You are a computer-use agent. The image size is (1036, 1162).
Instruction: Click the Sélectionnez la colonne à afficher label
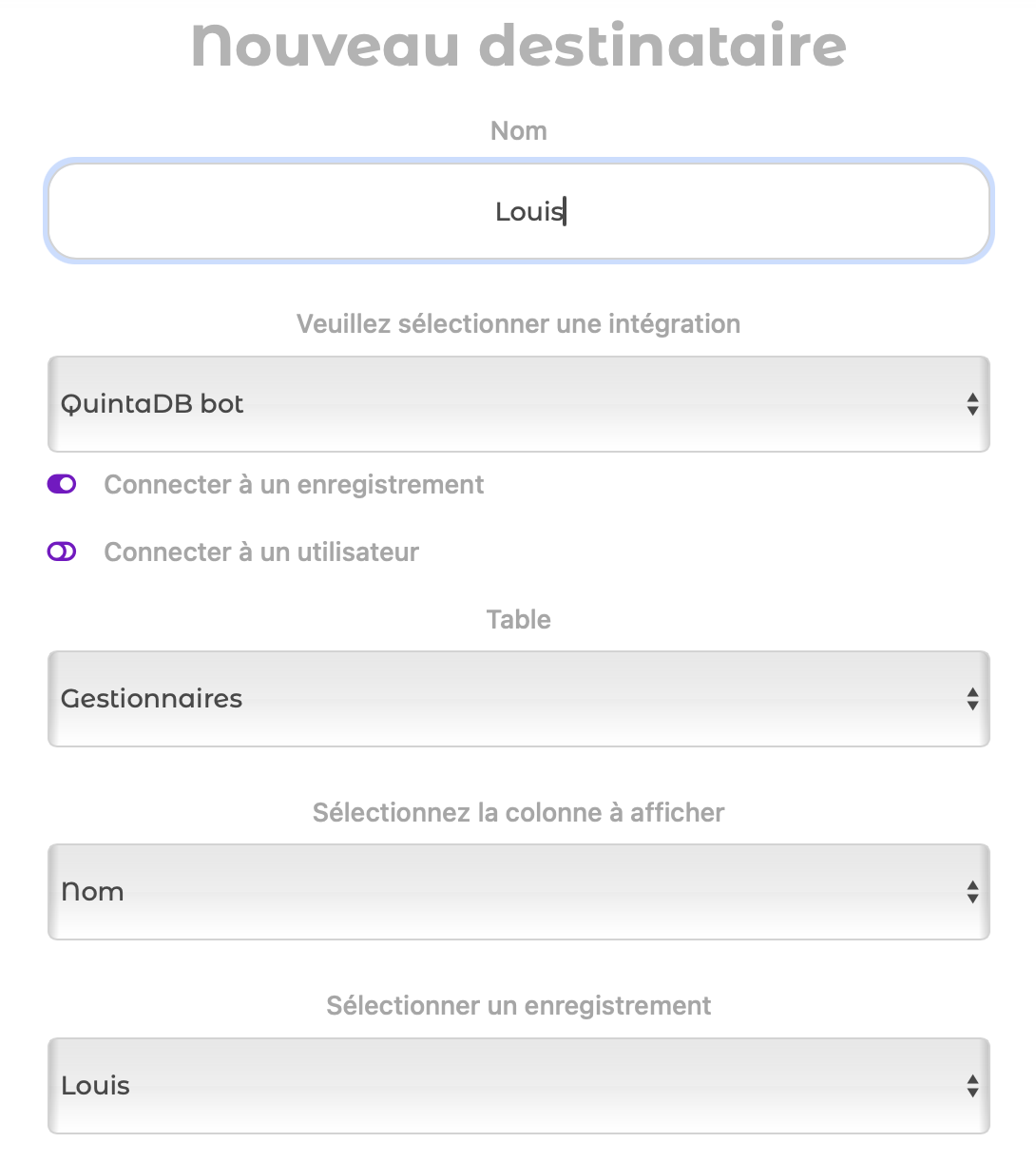coord(519,813)
